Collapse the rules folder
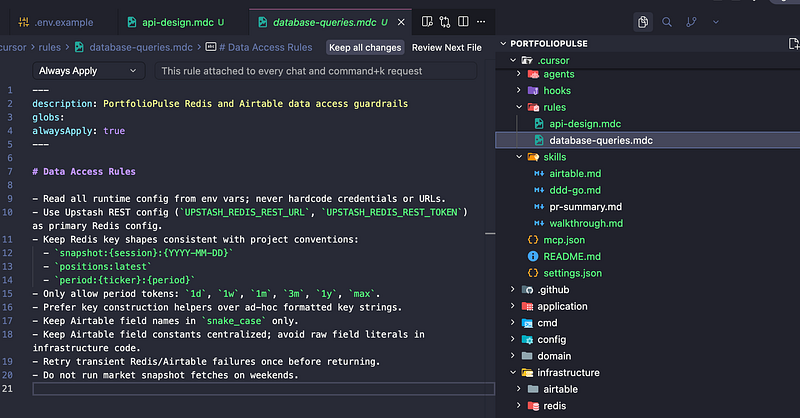800x418 pixels. pos(519,107)
